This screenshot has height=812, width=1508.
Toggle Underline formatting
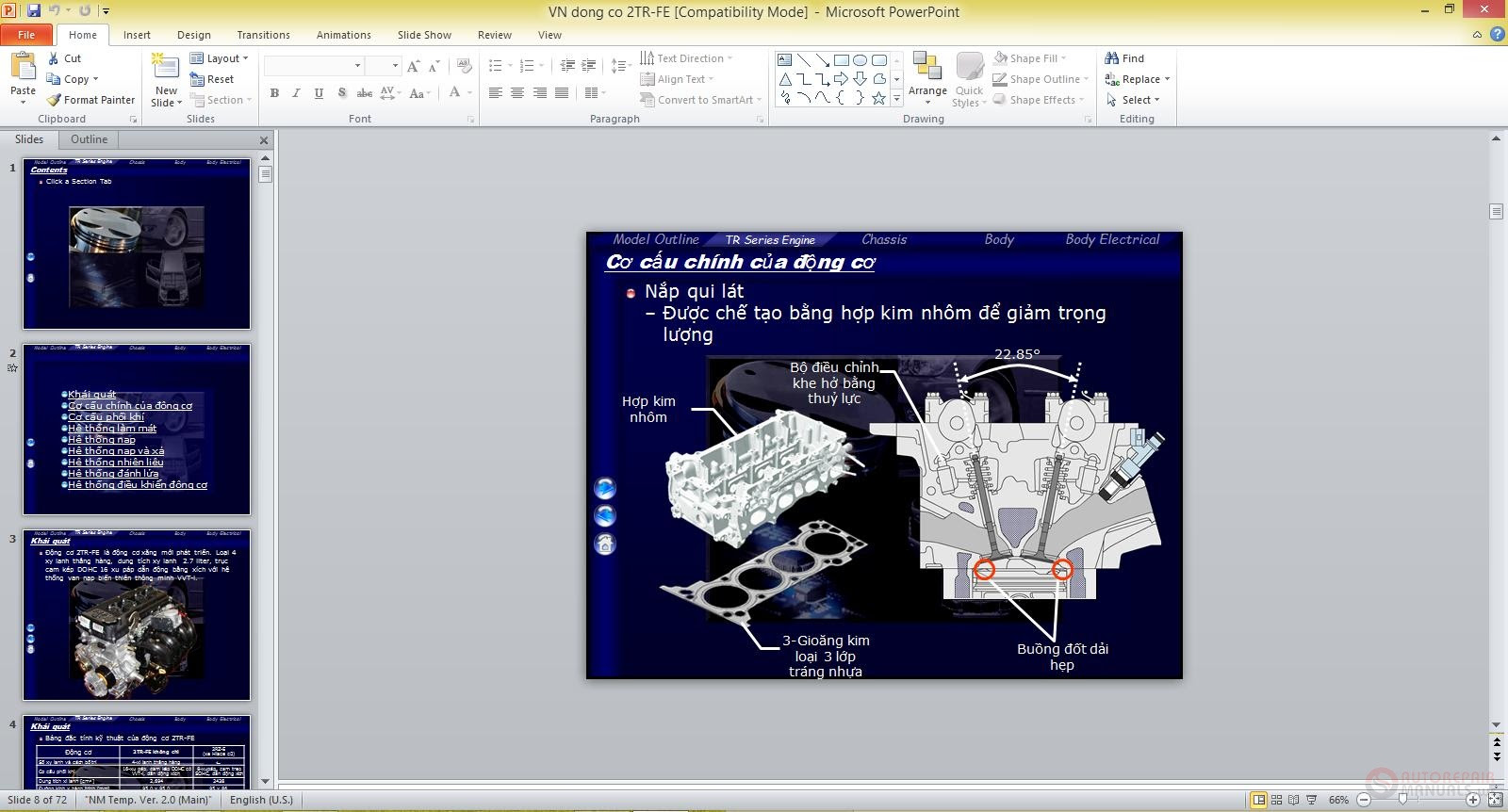coord(319,93)
